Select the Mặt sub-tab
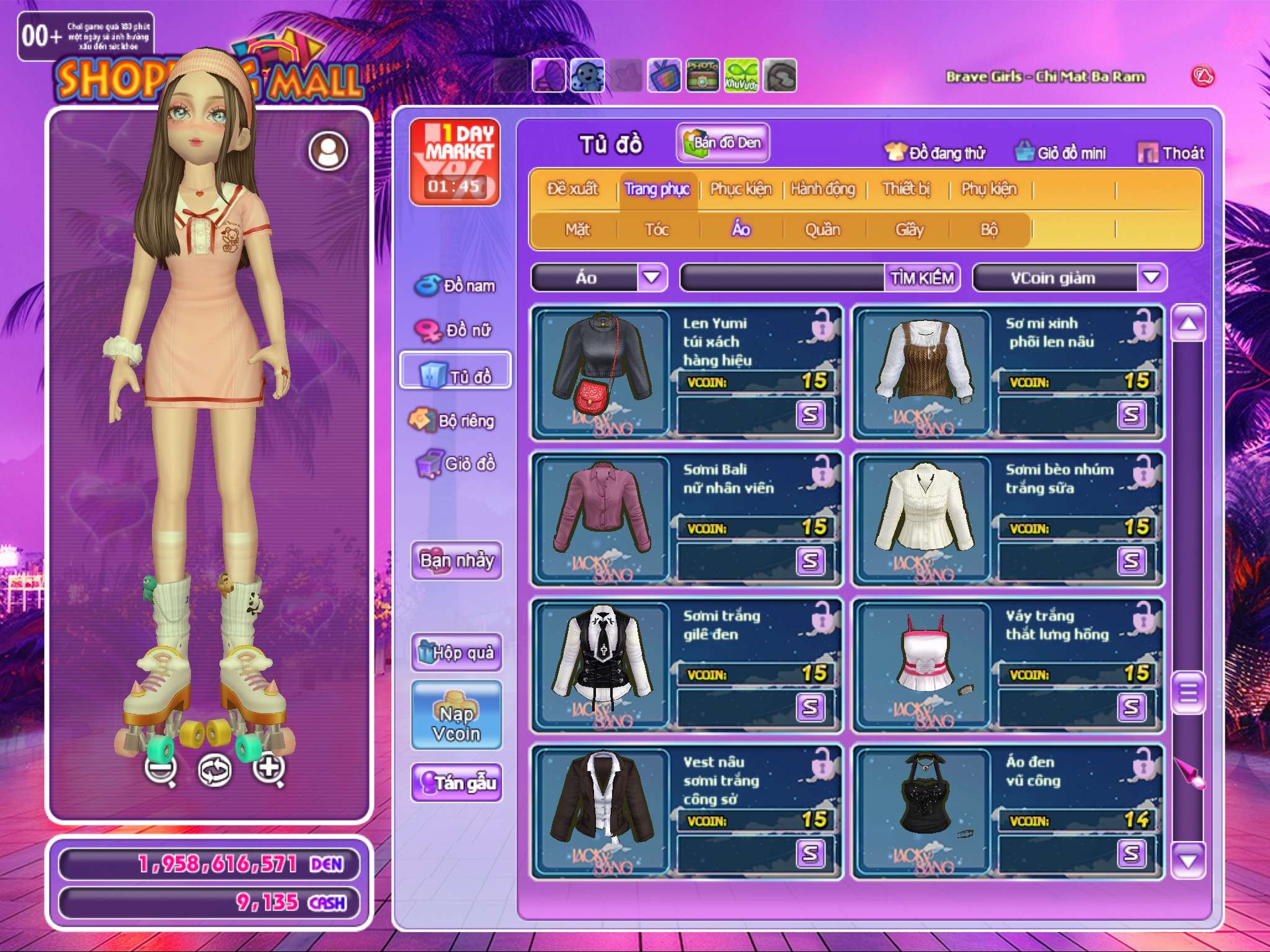 (x=577, y=230)
